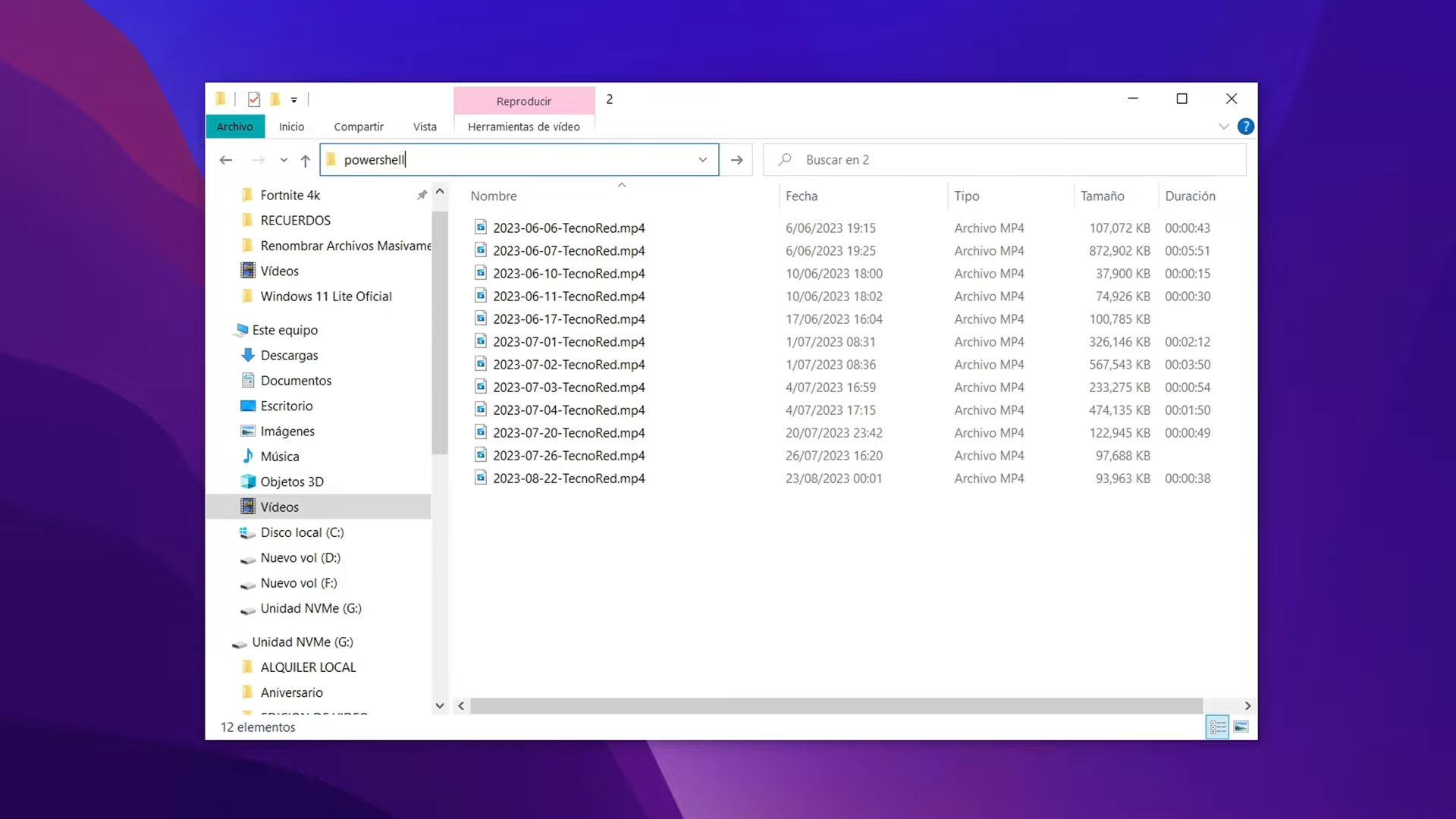Open the Aniversario folder
The width and height of the screenshot is (1456, 819).
pos(291,692)
